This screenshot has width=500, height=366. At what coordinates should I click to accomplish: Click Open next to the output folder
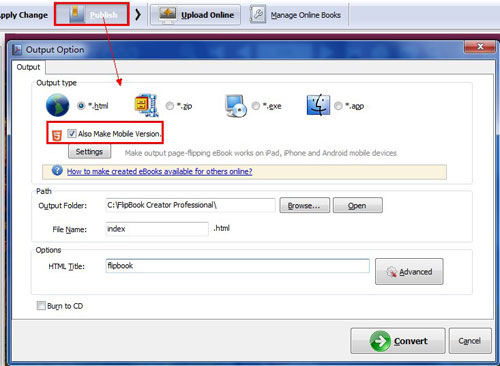(357, 205)
